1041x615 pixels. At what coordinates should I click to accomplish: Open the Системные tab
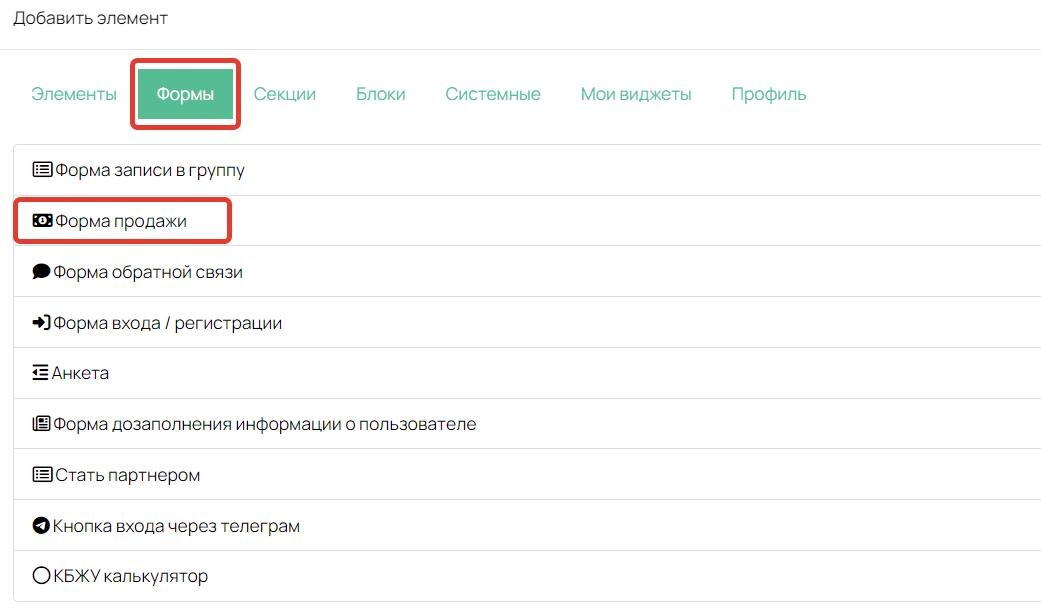[493, 94]
